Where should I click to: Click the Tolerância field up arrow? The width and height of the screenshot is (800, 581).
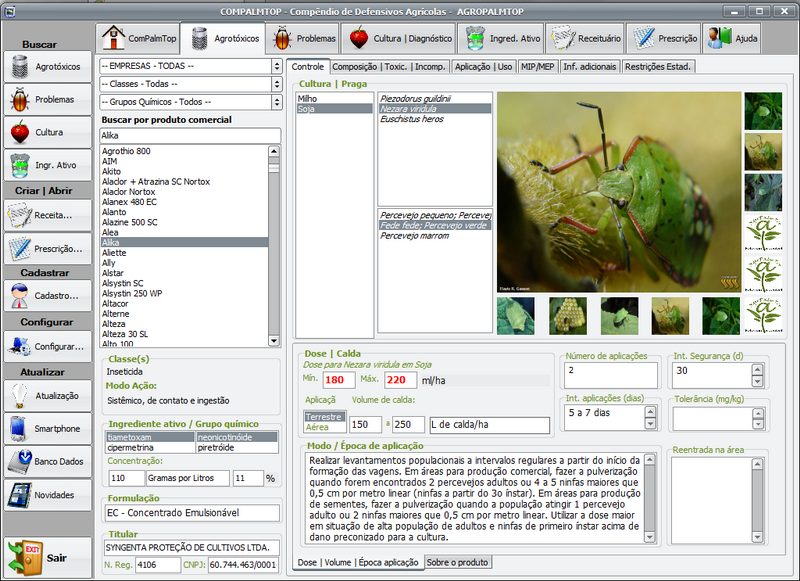click(x=758, y=413)
